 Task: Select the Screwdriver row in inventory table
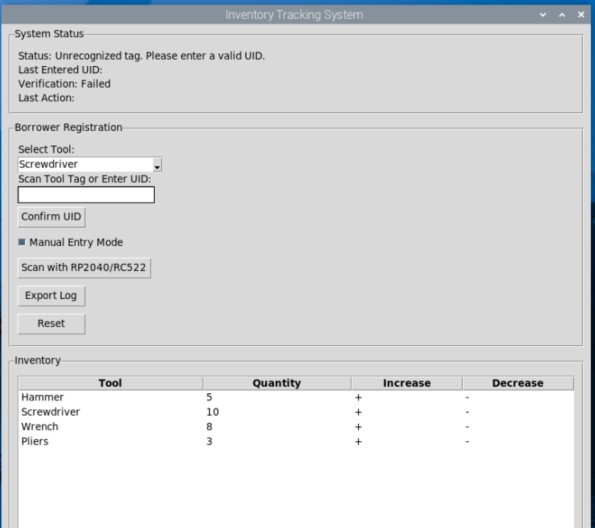pyautogui.click(x=296, y=412)
